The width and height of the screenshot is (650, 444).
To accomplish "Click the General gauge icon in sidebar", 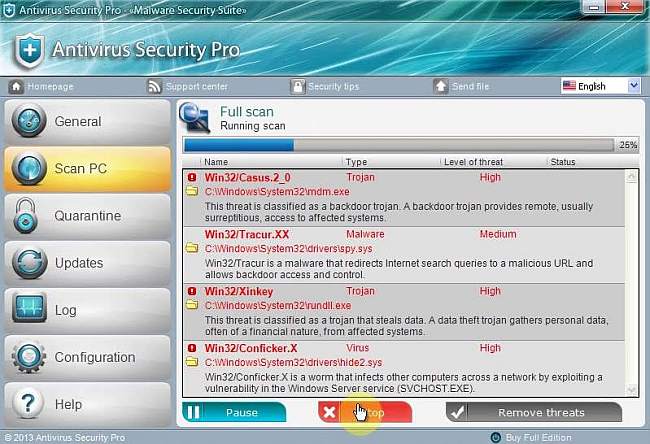I will 29,121.
